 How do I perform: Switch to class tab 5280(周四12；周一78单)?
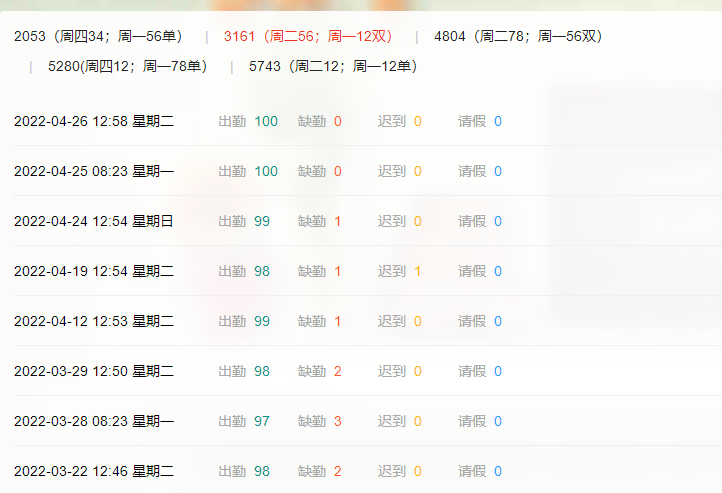pos(127,67)
